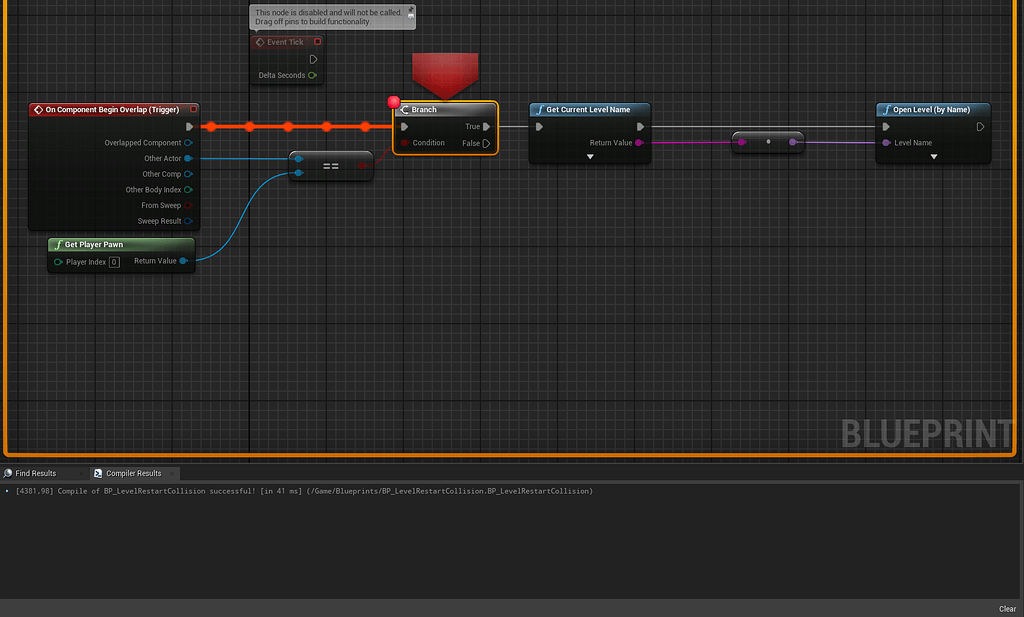Expand Return Value options under Get Current Level Name
Screen dimensions: 1024x617
click(x=589, y=155)
